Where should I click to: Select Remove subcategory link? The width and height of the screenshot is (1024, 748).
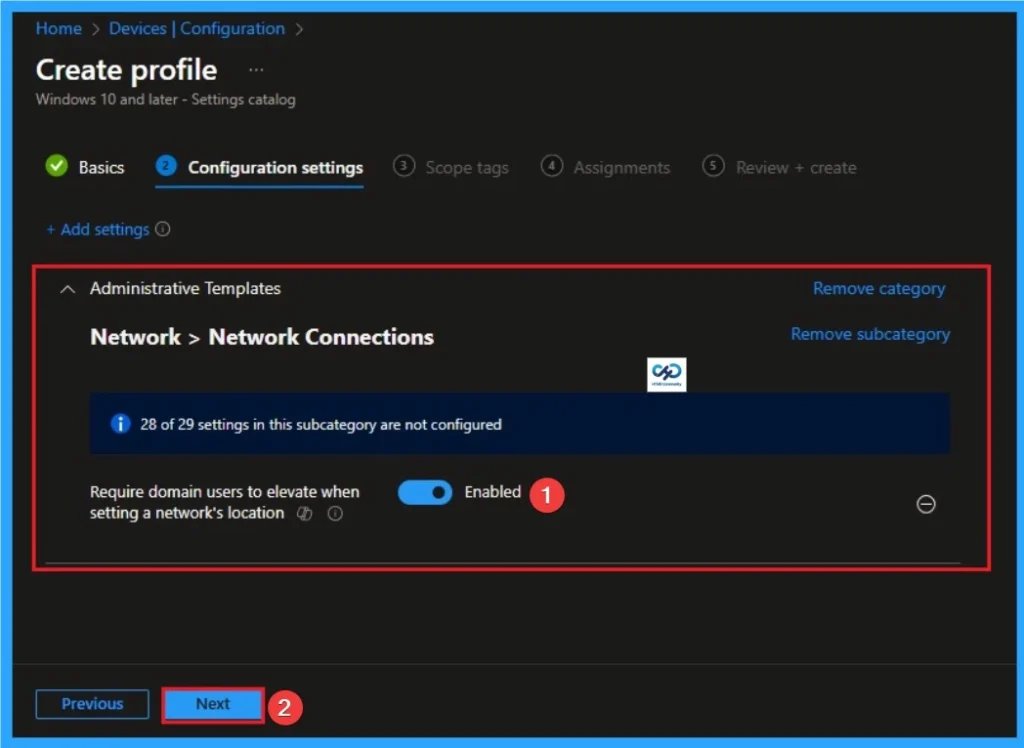870,334
